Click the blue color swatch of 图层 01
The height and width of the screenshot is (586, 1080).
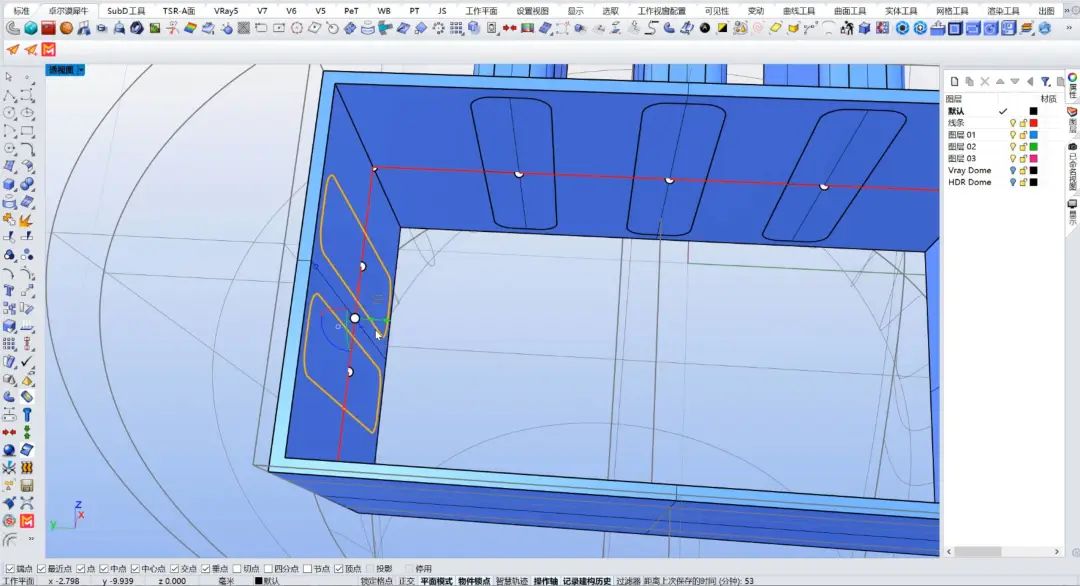pyautogui.click(x=1034, y=135)
